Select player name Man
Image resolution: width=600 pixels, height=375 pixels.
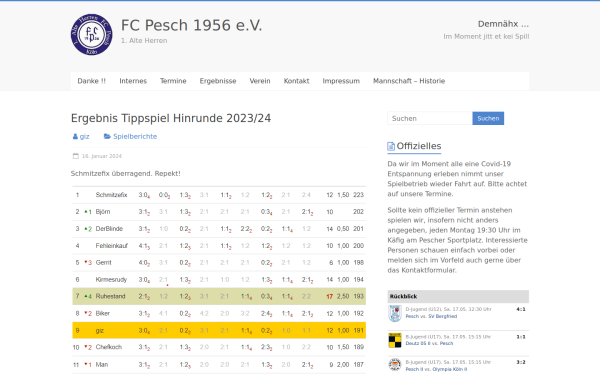point(102,365)
